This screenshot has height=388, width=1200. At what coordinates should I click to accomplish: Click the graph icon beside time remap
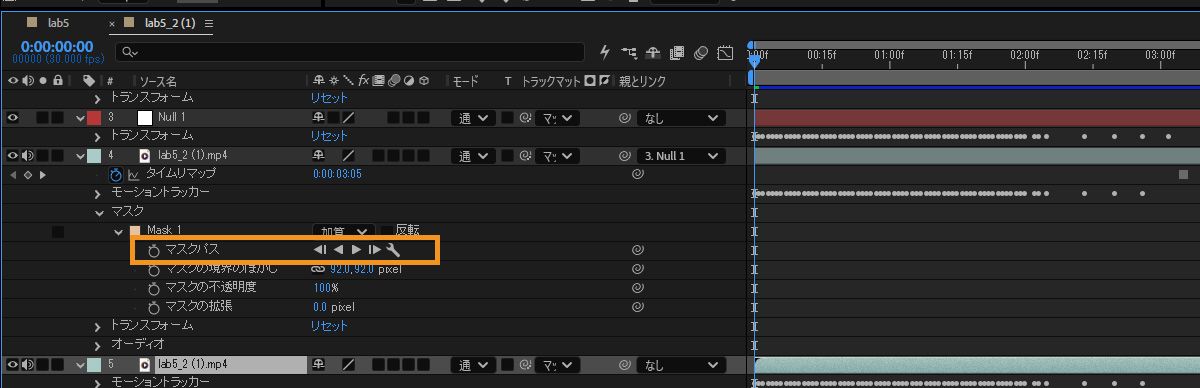[133, 175]
